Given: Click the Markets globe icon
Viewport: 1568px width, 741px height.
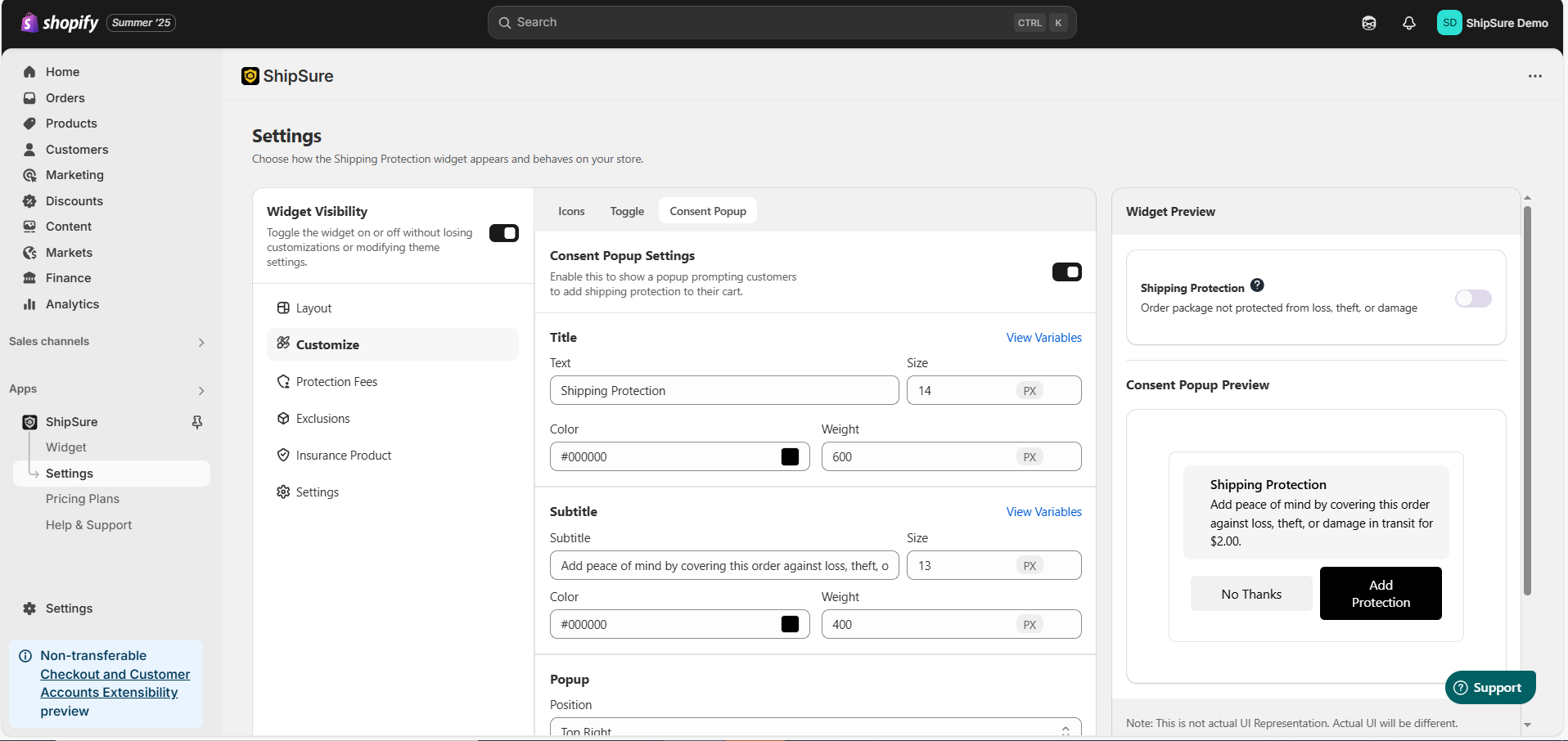Looking at the screenshot, I should 29,253.
